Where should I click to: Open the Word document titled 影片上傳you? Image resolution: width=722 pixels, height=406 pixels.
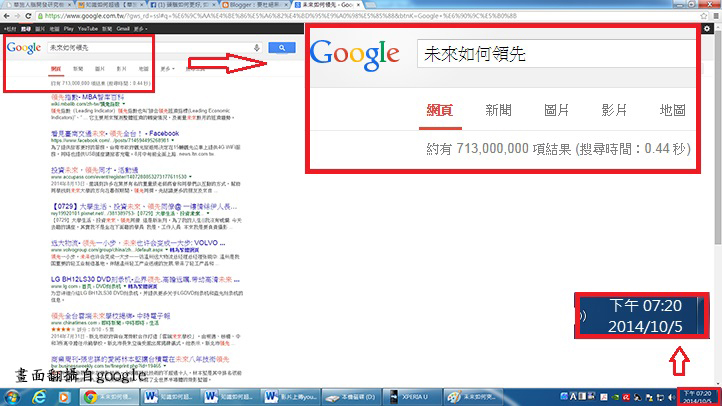click(x=291, y=396)
